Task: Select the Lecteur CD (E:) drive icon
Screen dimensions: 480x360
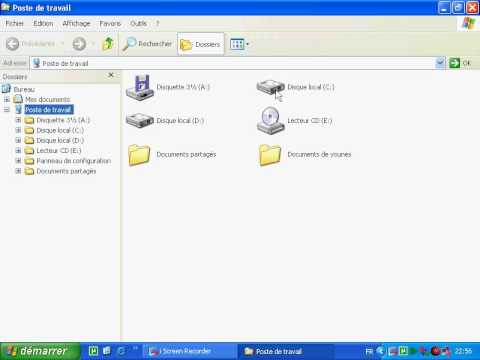Action: coord(270,121)
